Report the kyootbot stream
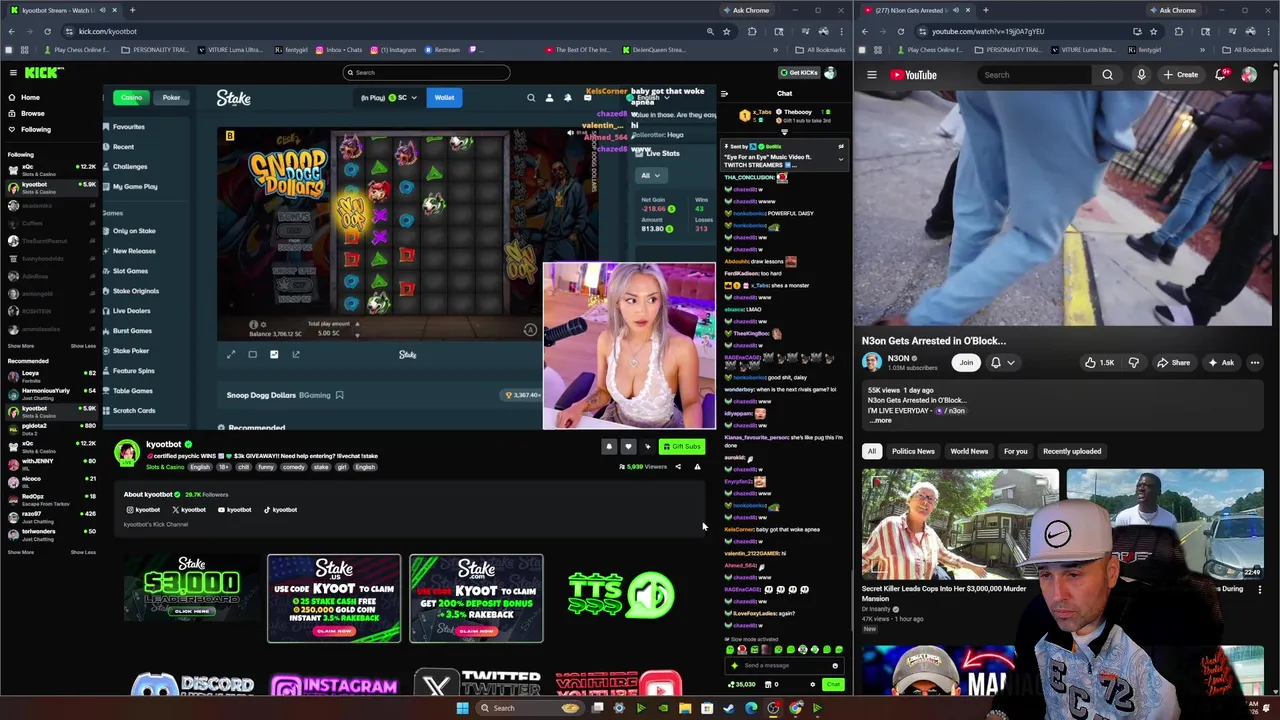This screenshot has width=1280, height=720. [x=697, y=467]
